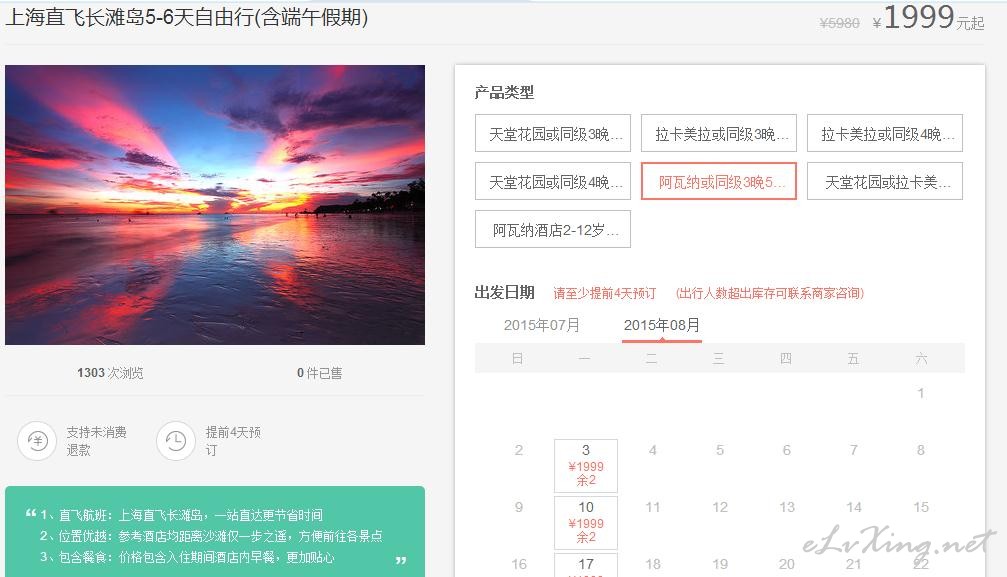Screen dimensions: 1007x577
Task: Pick August 17 departure date
Action: (x=586, y=565)
